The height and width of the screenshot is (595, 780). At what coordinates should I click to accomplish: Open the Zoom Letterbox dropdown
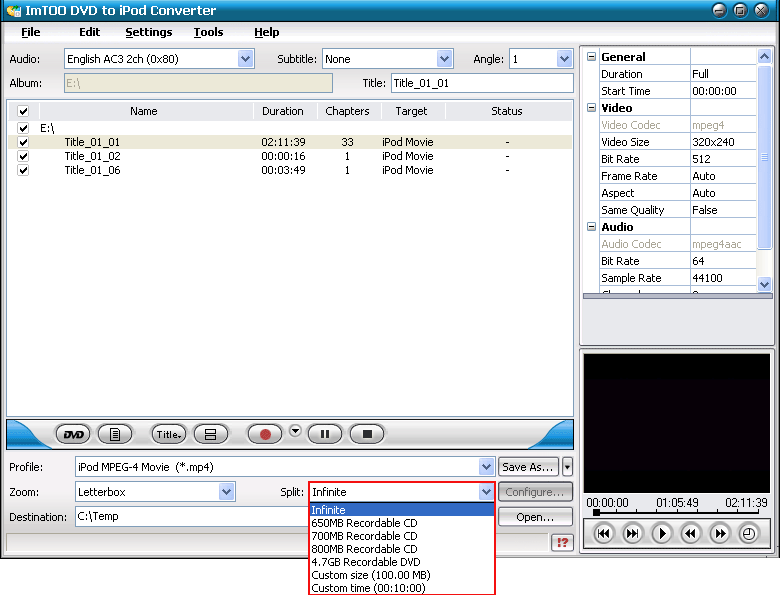coord(226,492)
